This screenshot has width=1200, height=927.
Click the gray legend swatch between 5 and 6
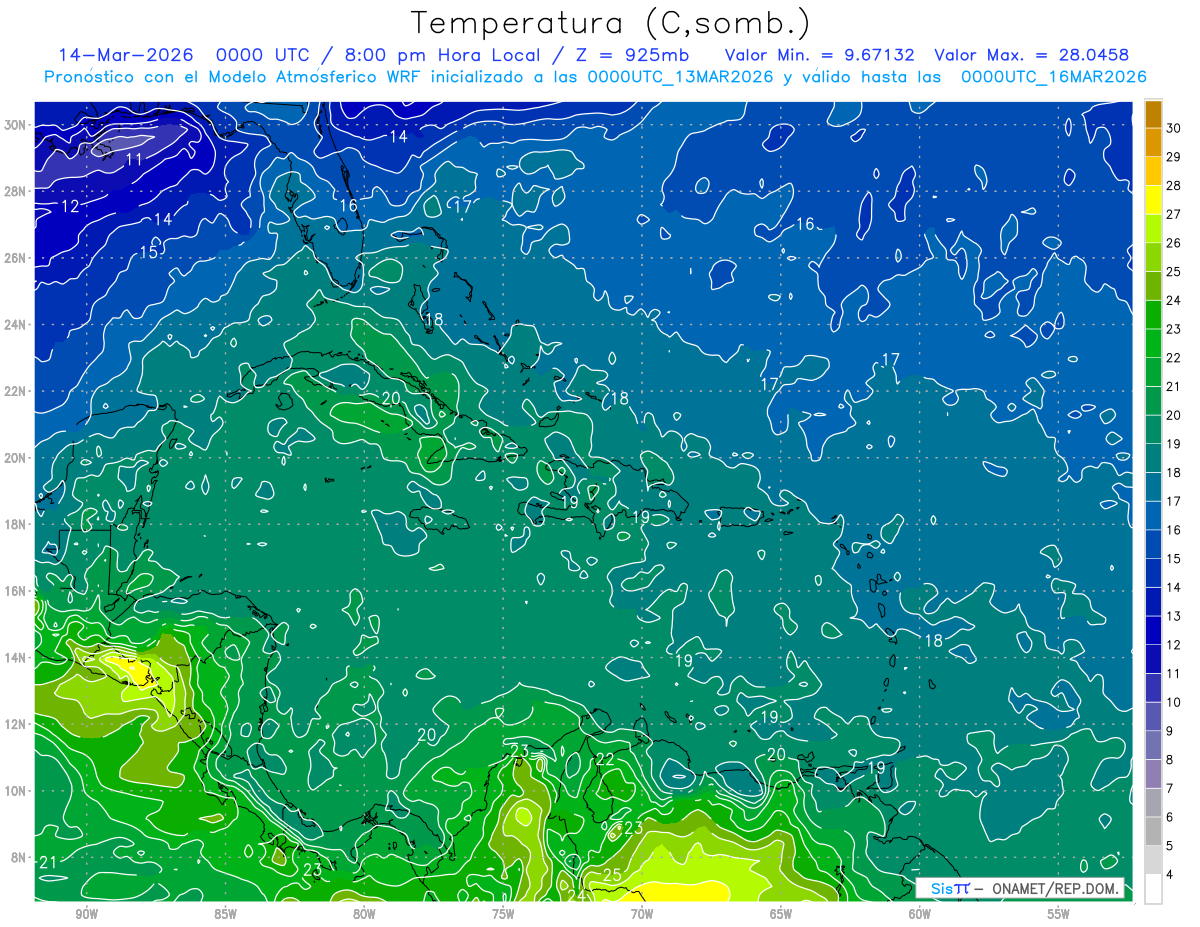[1153, 832]
